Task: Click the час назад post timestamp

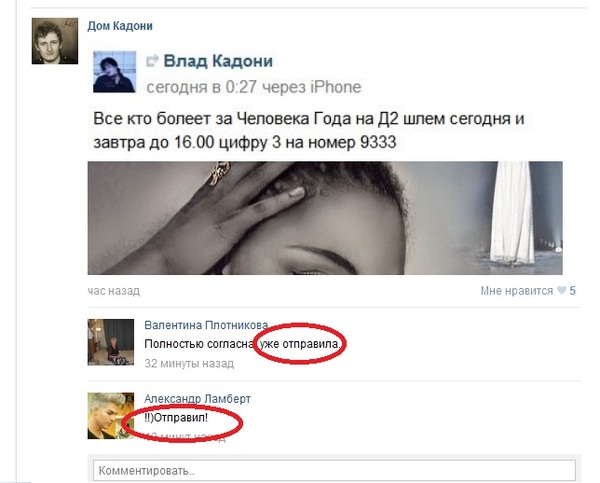Action: pyautogui.click(x=114, y=291)
